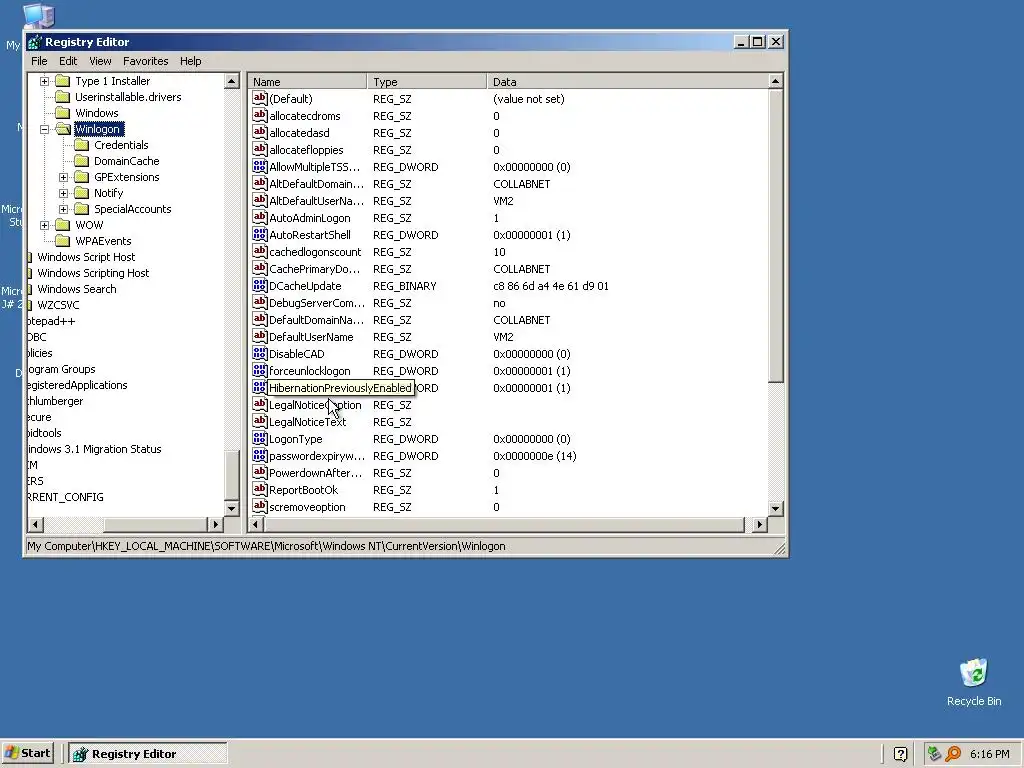Click the help question mark tray icon

(900, 754)
